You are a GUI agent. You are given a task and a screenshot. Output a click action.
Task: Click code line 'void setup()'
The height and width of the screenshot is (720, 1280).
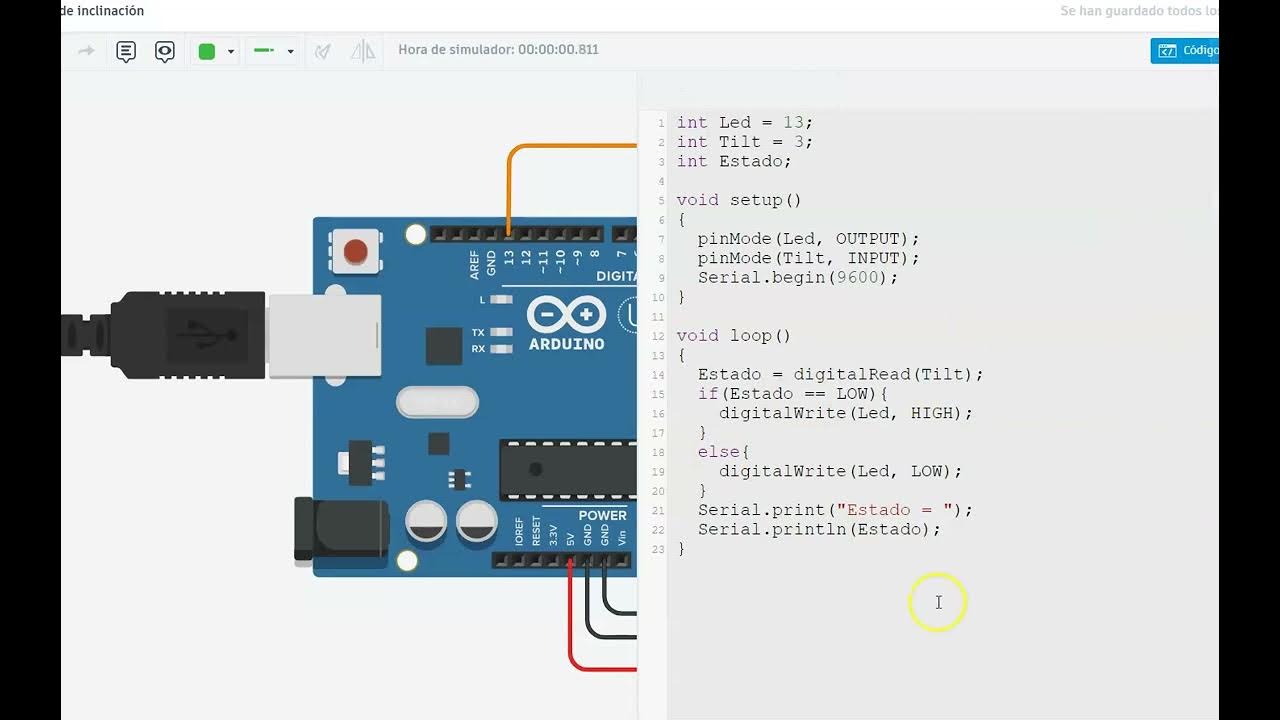coord(739,200)
